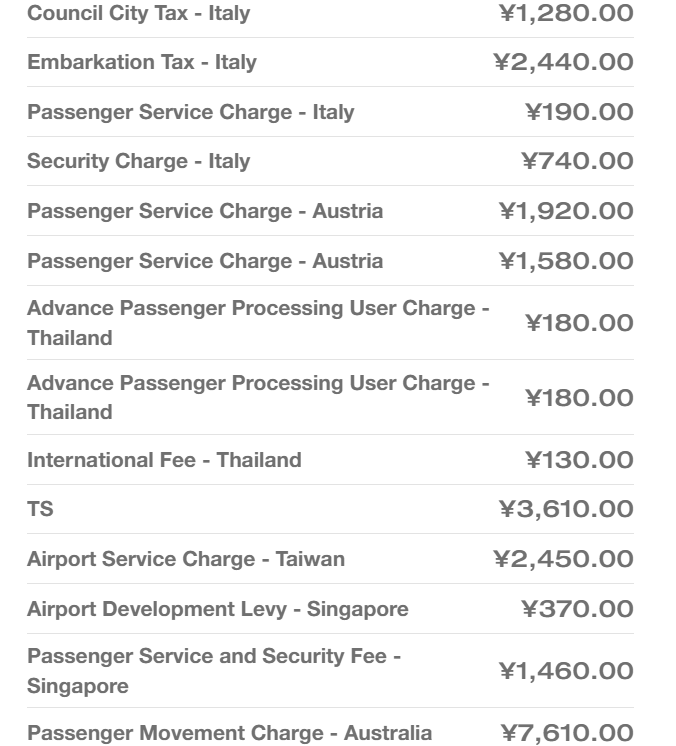Click Passenger Service and Security Fee - Singapore
Image resolution: width=676 pixels, height=746 pixels.
pyautogui.click(x=214, y=671)
